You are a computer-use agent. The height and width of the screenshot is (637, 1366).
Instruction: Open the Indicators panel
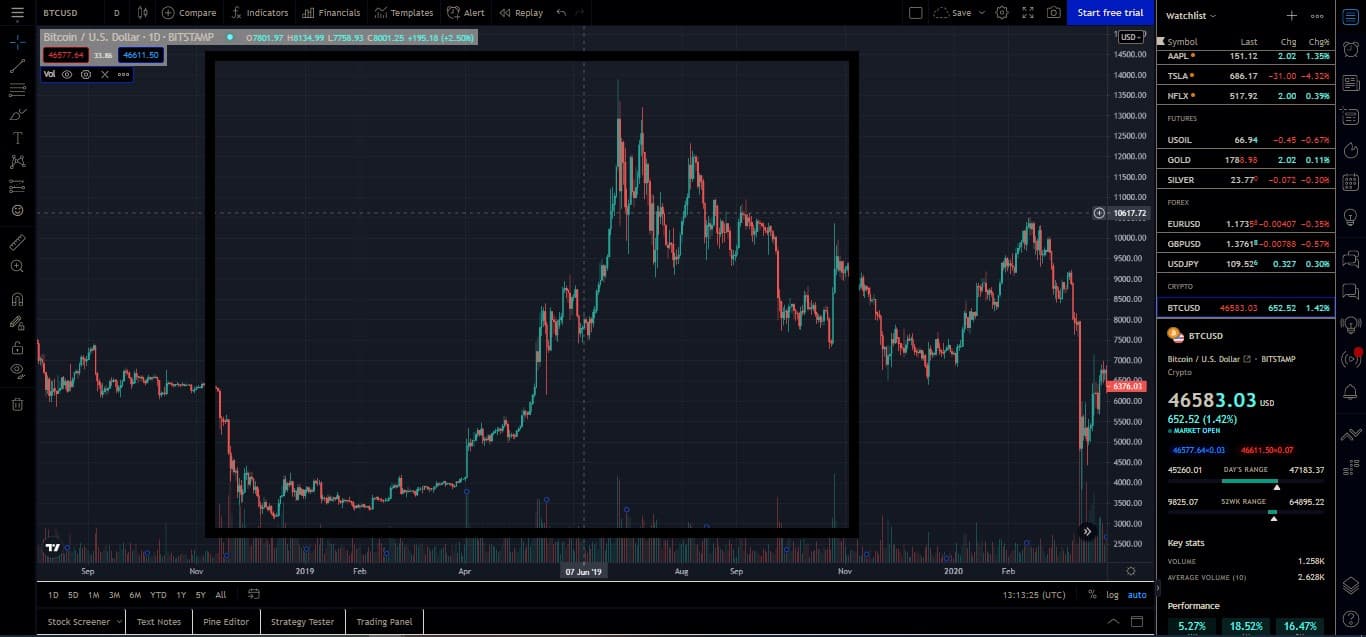(x=259, y=13)
